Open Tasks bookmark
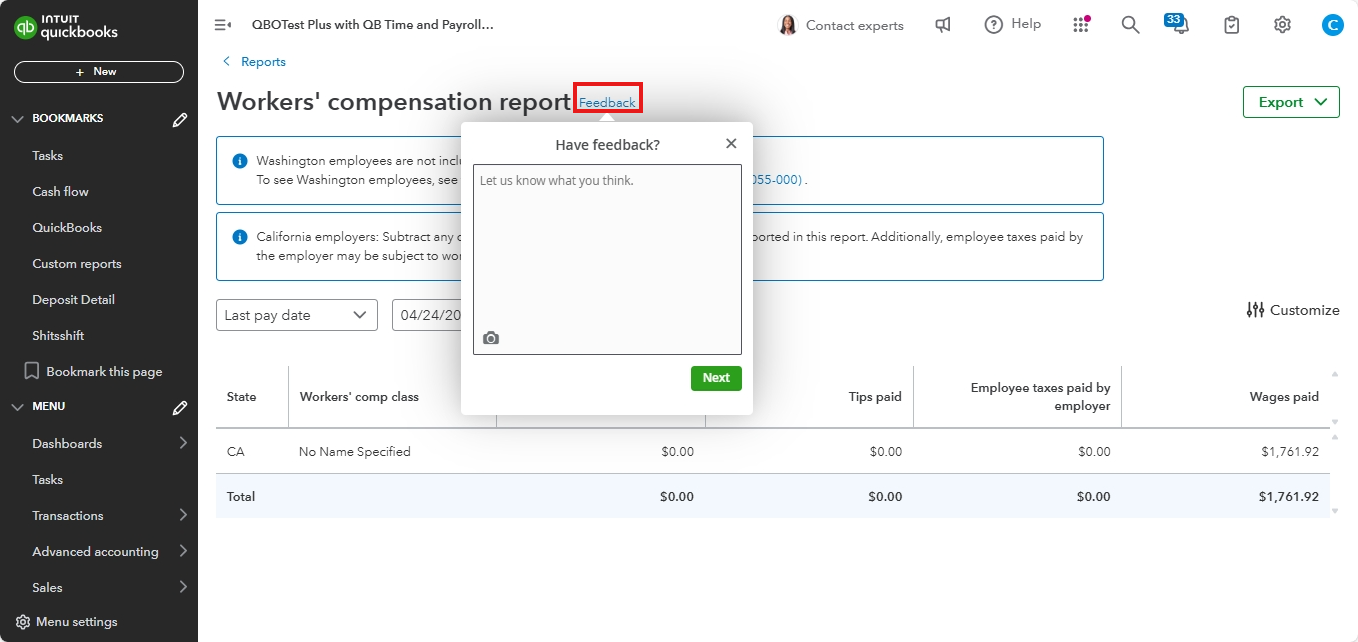 click(x=47, y=156)
